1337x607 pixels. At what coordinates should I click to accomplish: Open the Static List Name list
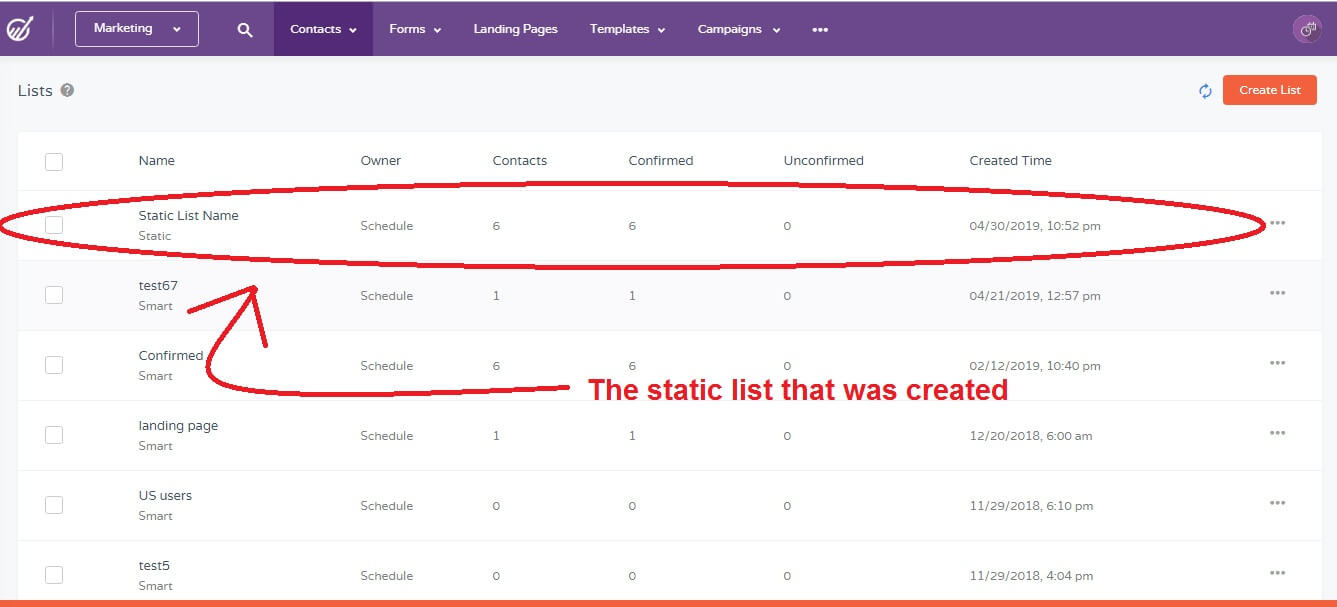tap(190, 215)
